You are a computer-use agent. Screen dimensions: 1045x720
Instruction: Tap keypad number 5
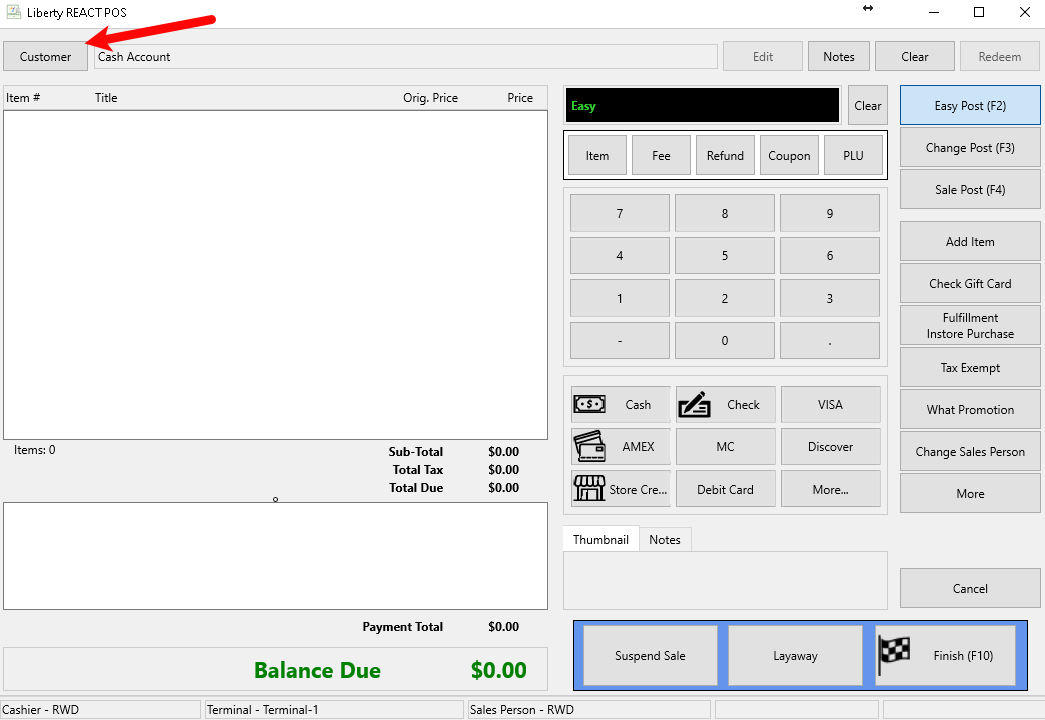point(724,255)
